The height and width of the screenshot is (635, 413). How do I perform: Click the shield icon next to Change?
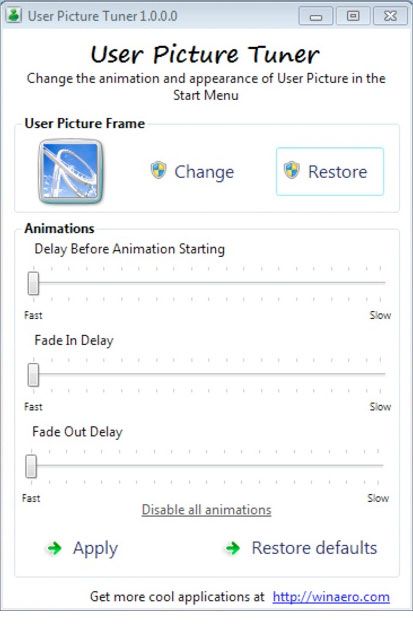158,170
